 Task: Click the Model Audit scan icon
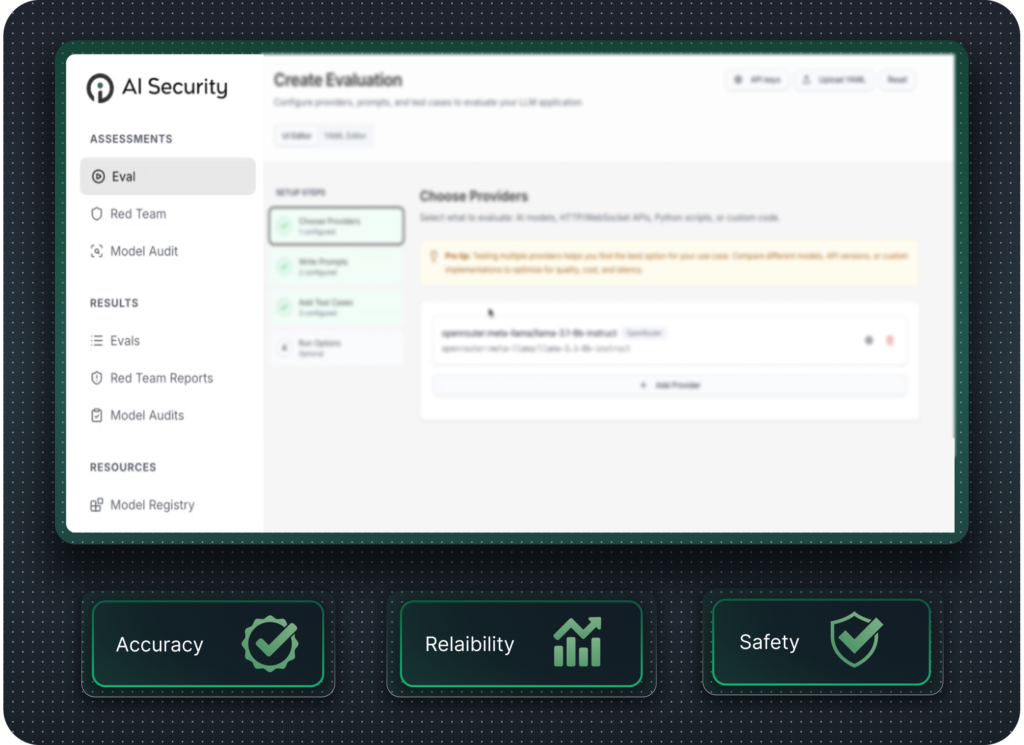(x=97, y=252)
